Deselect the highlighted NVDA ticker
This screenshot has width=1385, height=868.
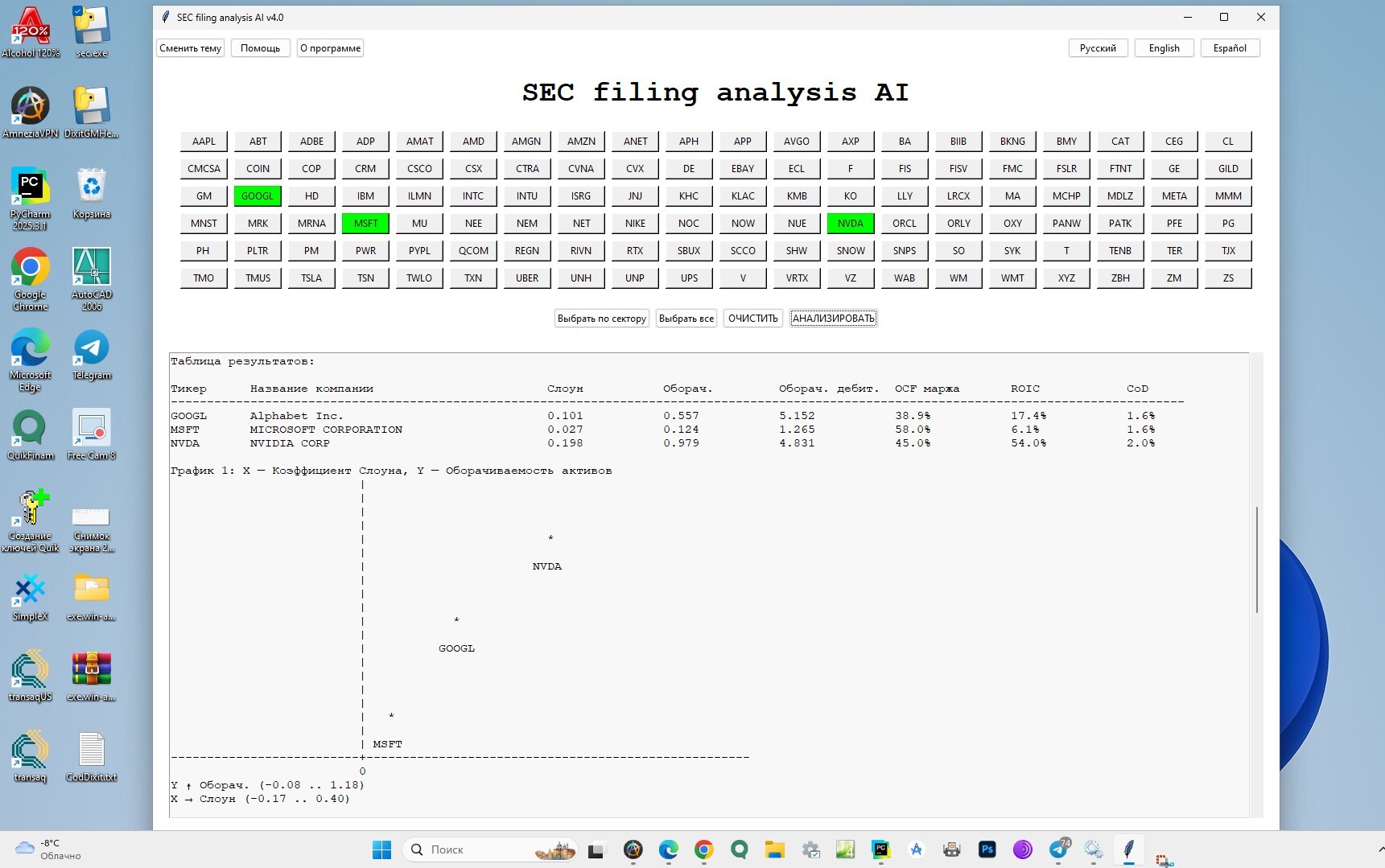point(850,223)
